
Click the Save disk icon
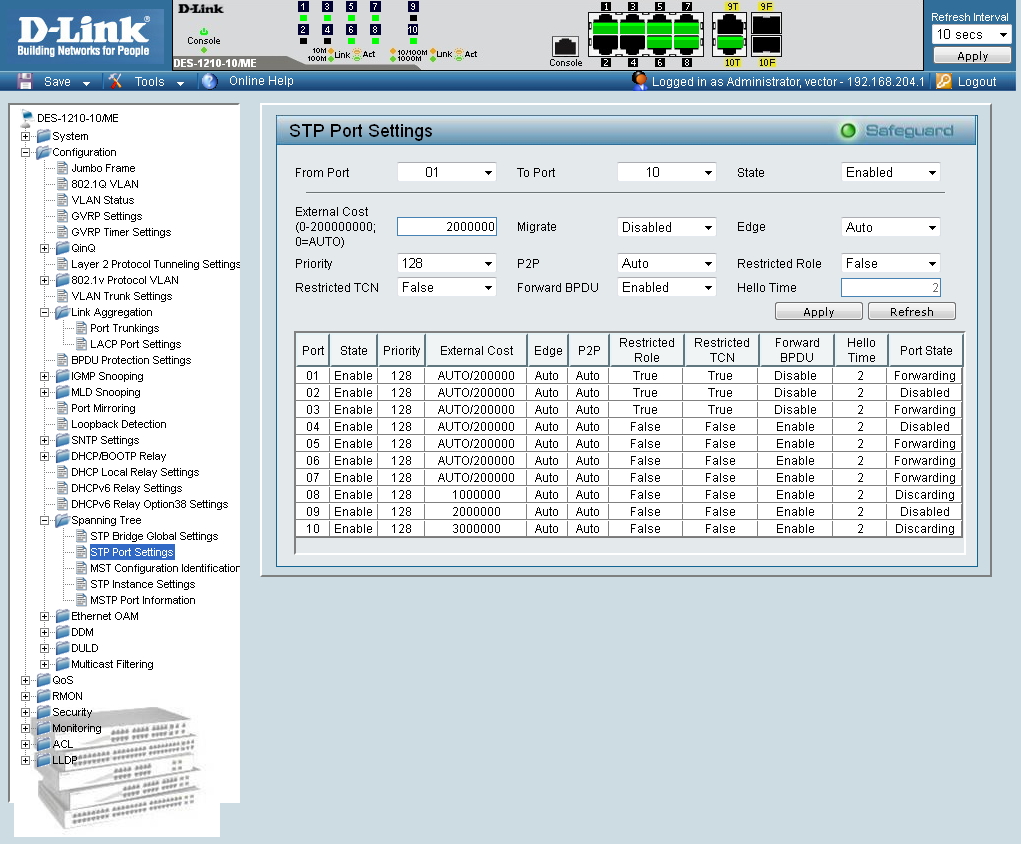[x=26, y=82]
